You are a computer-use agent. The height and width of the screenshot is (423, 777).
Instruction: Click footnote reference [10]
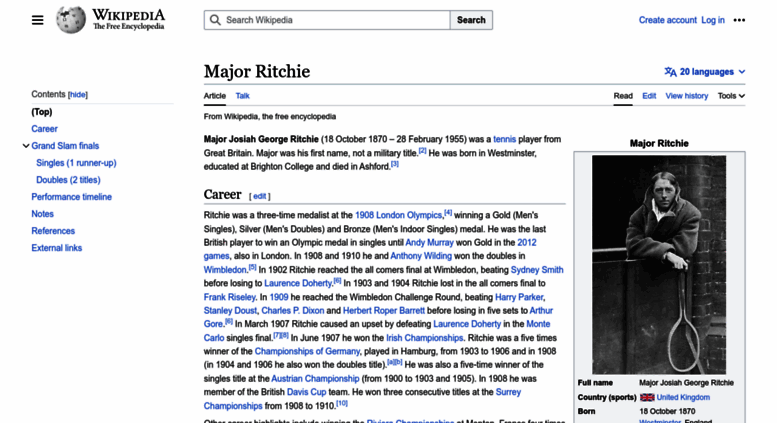click(342, 403)
